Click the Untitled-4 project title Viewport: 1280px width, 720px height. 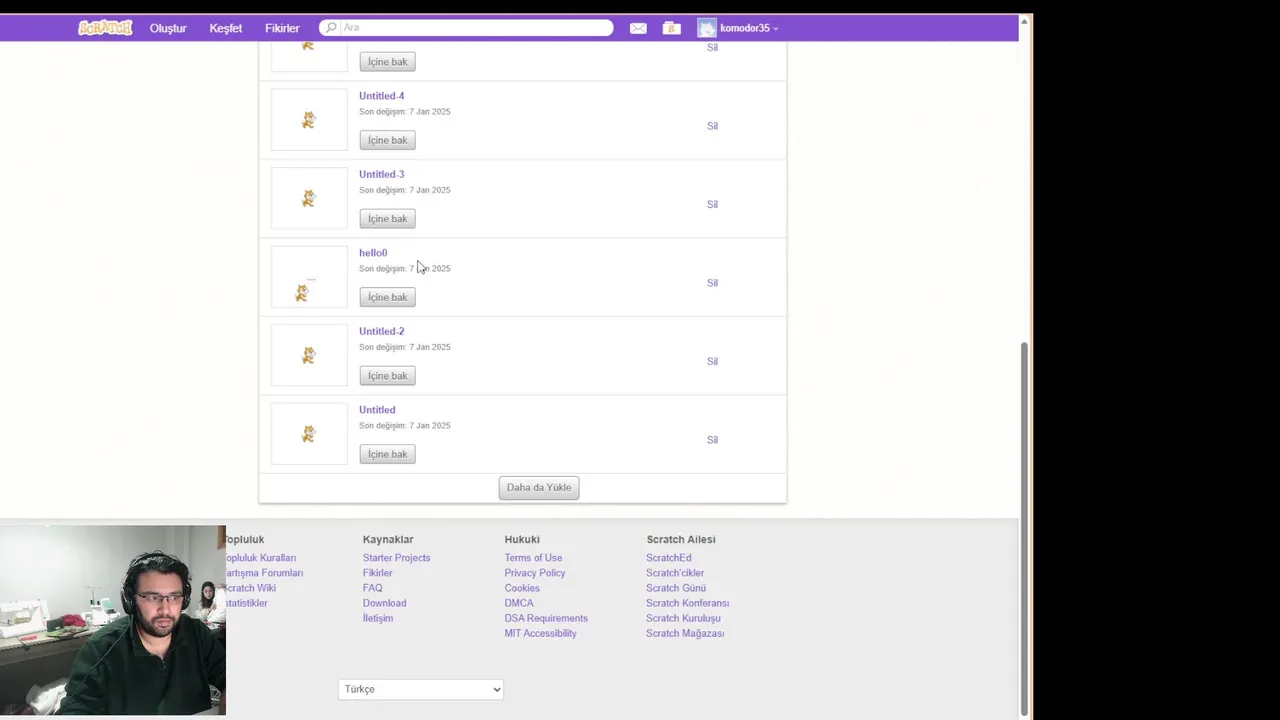click(x=382, y=96)
